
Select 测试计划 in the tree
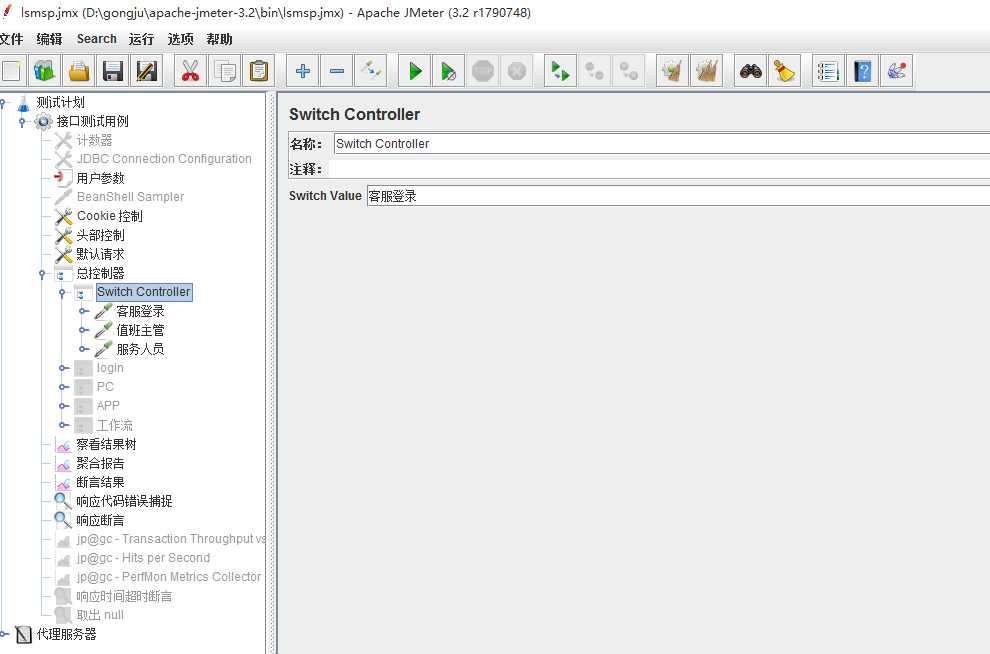[60, 102]
